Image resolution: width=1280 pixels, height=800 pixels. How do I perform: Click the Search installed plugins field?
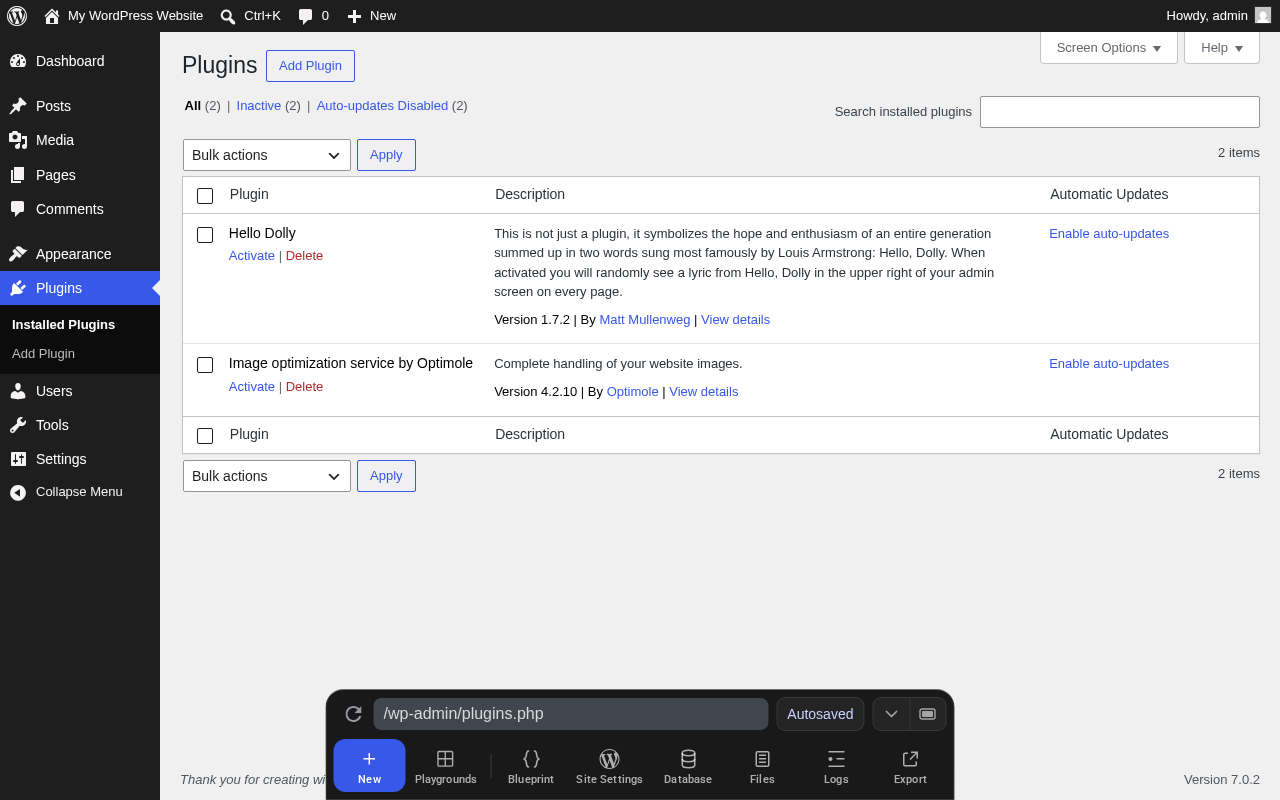click(1120, 112)
